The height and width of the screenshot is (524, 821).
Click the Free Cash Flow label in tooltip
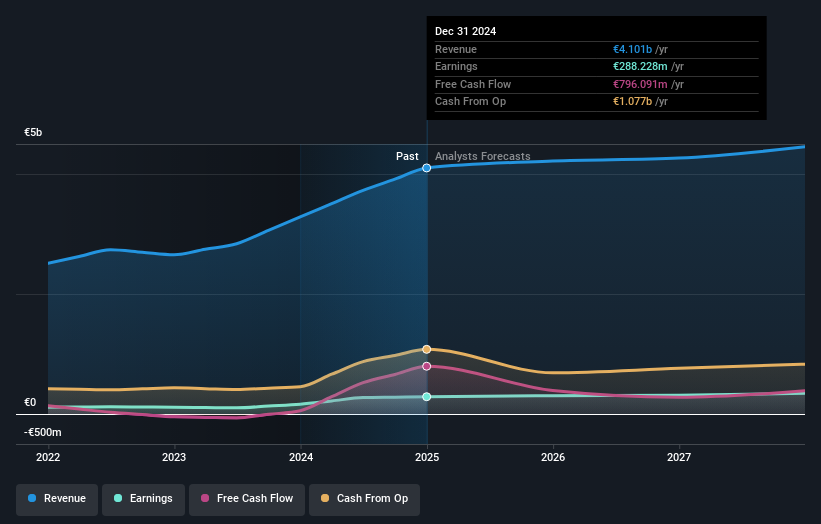pyautogui.click(x=473, y=84)
